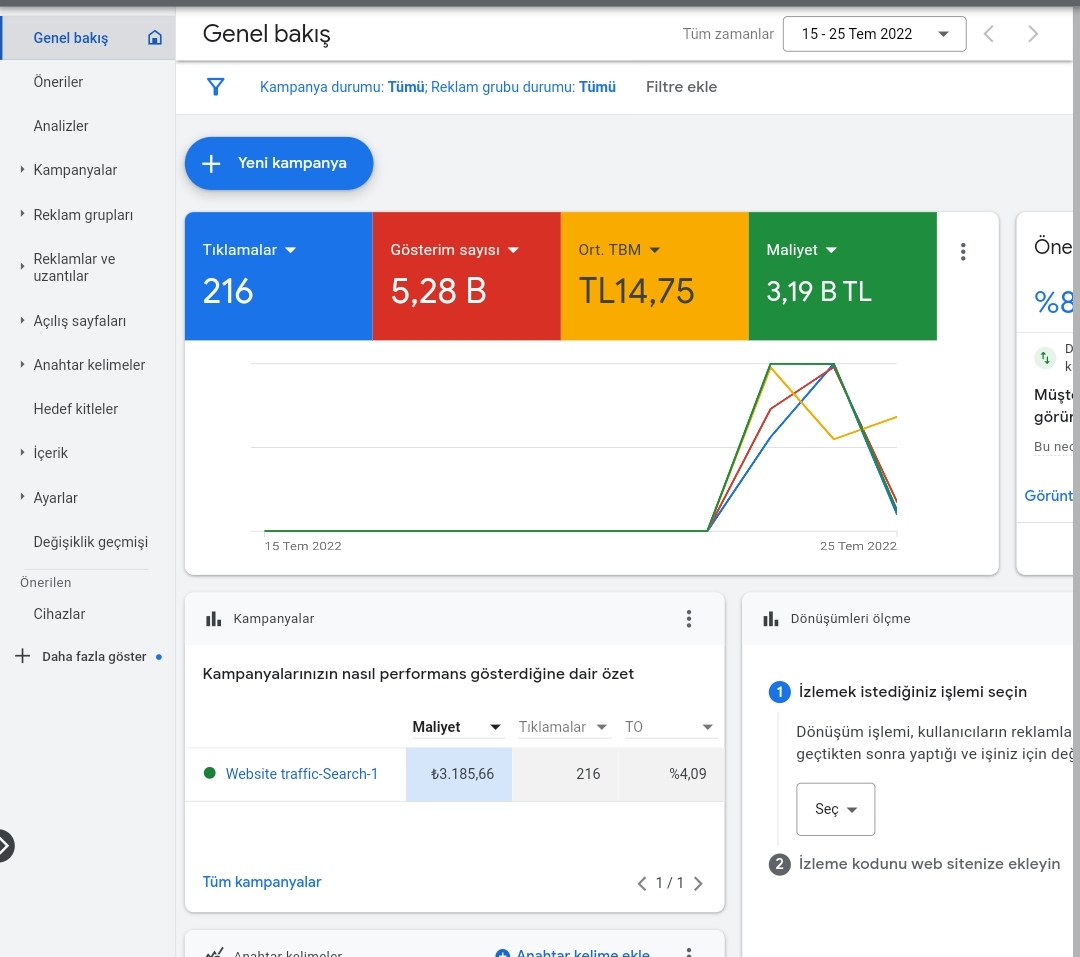Click the next page arrow in Kampanyalar card
The height and width of the screenshot is (957, 1080).
[698, 883]
